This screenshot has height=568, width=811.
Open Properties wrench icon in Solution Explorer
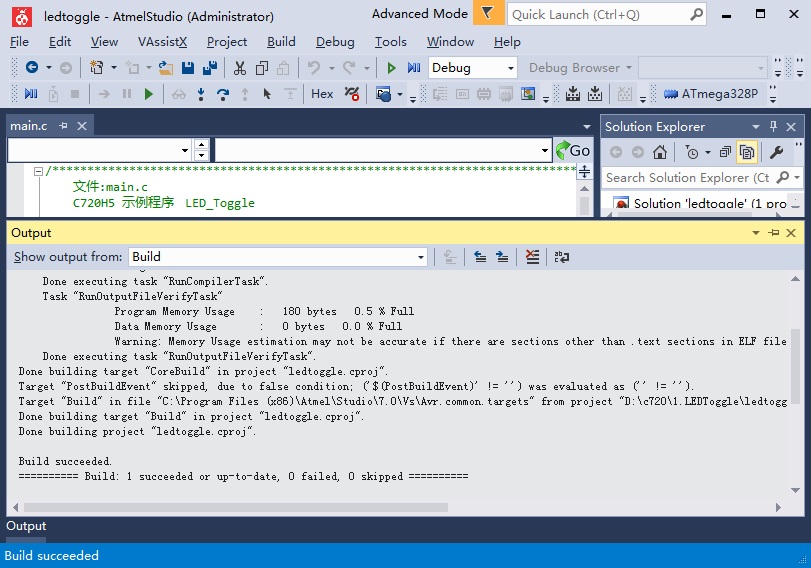(x=776, y=152)
